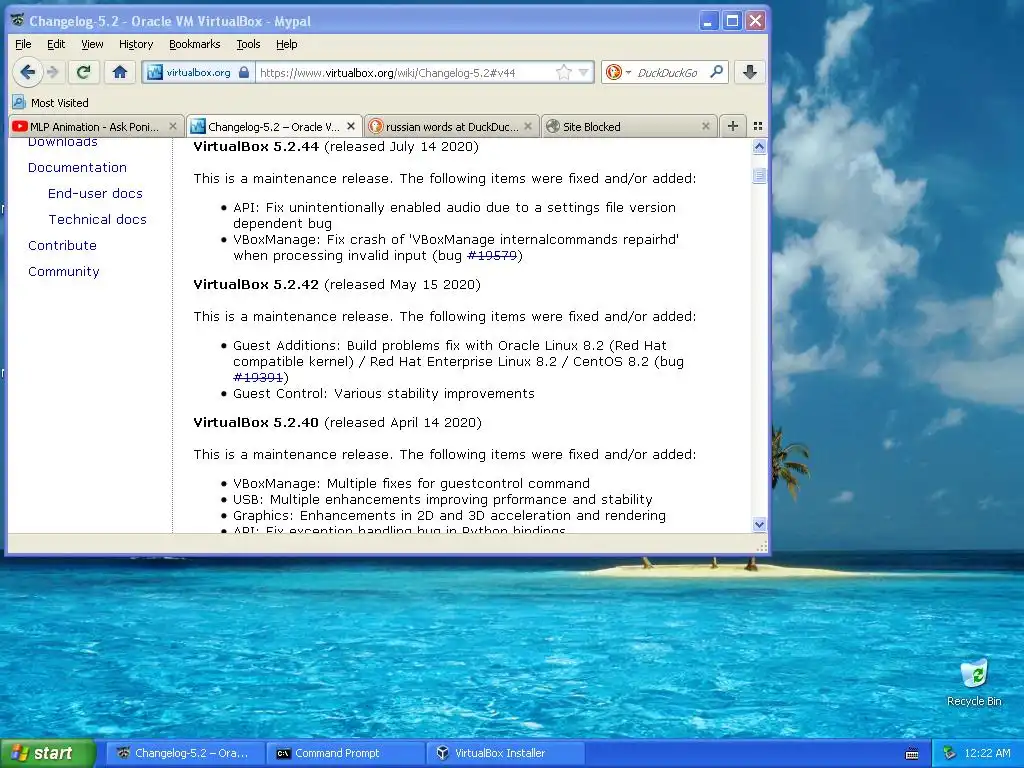1024x768 pixels.
Task: Click the Mypal raccoon icon in title bar
Action: pos(18,20)
